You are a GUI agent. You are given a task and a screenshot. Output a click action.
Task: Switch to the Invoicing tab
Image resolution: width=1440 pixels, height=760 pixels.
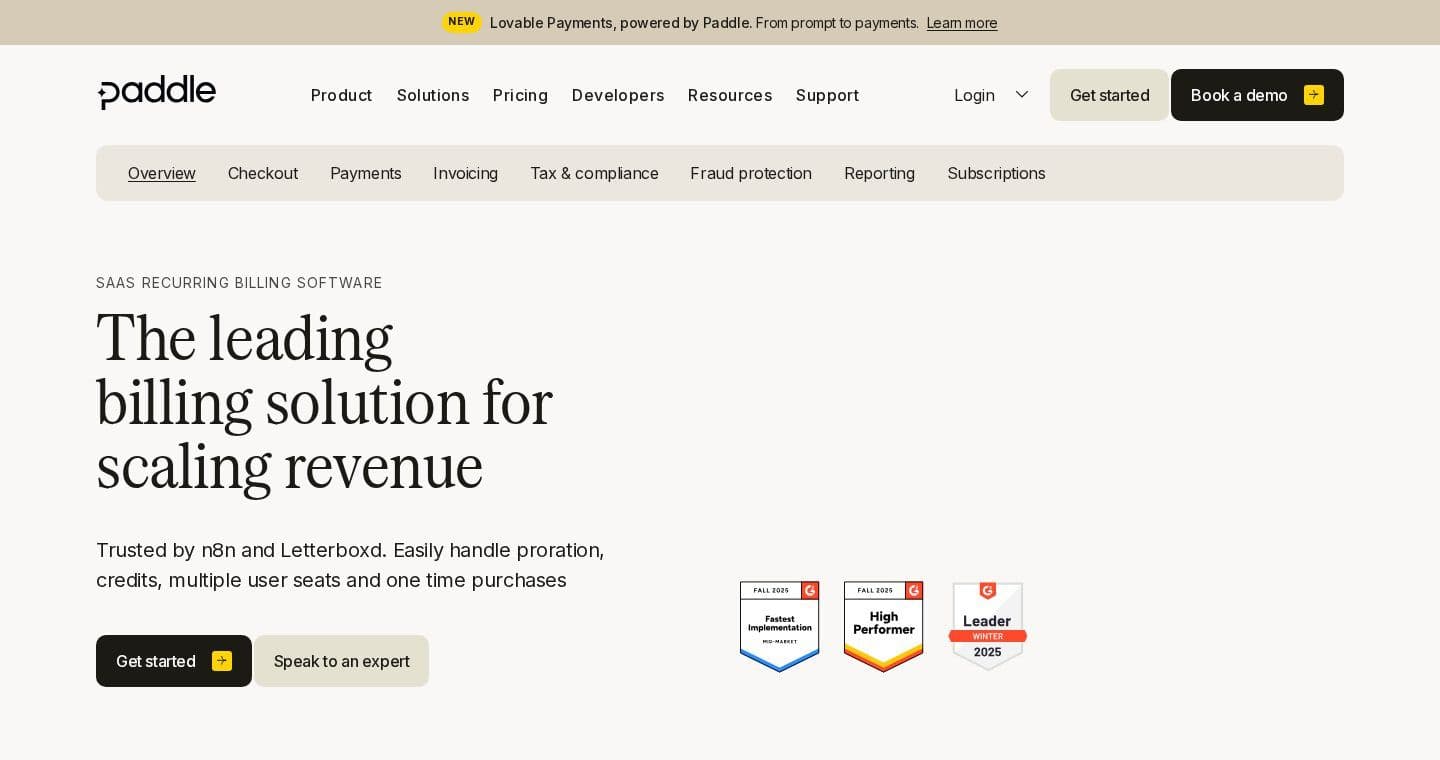pos(465,173)
